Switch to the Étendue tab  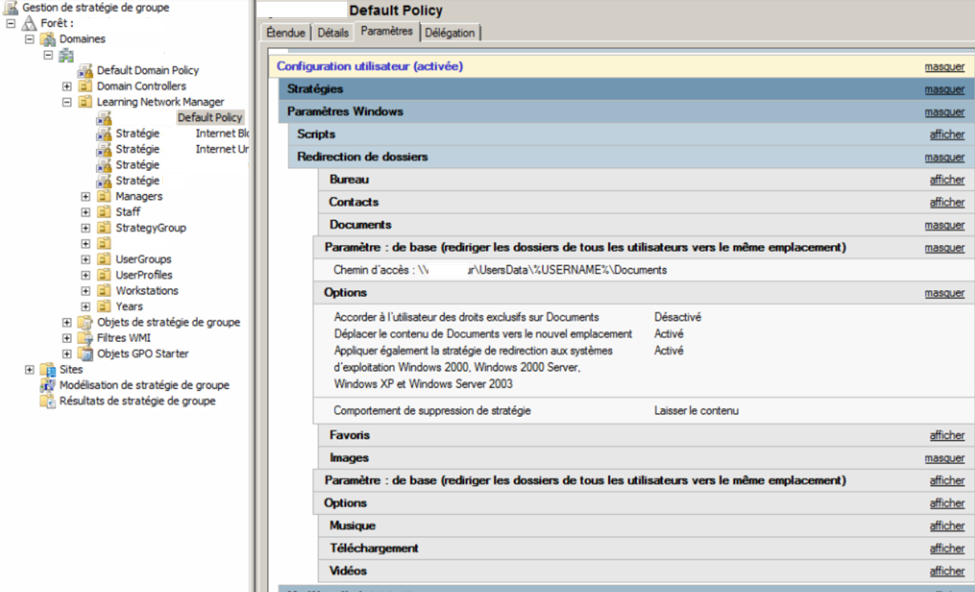point(285,33)
